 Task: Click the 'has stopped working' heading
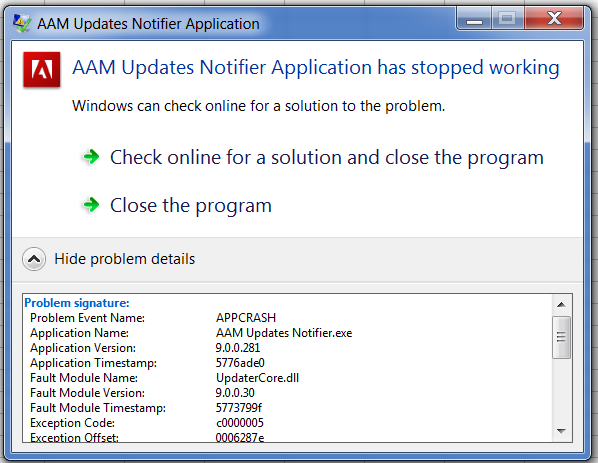pyautogui.click(x=316, y=68)
